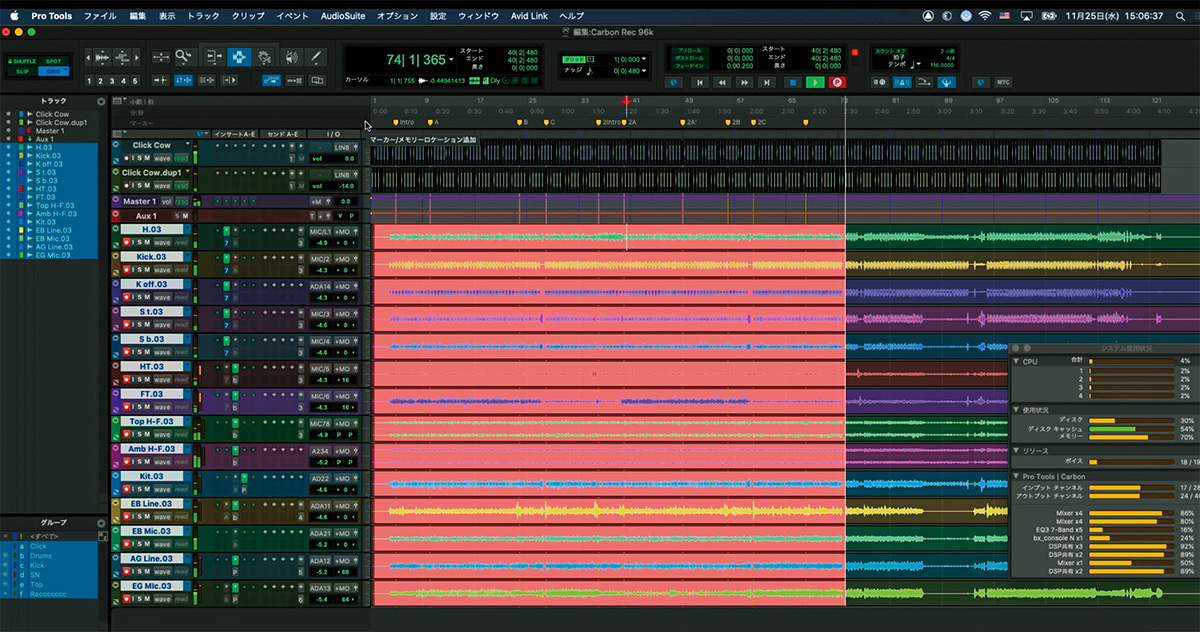Image resolution: width=1200 pixels, height=632 pixels.
Task: Pick the Pencil tool
Action: point(315,57)
